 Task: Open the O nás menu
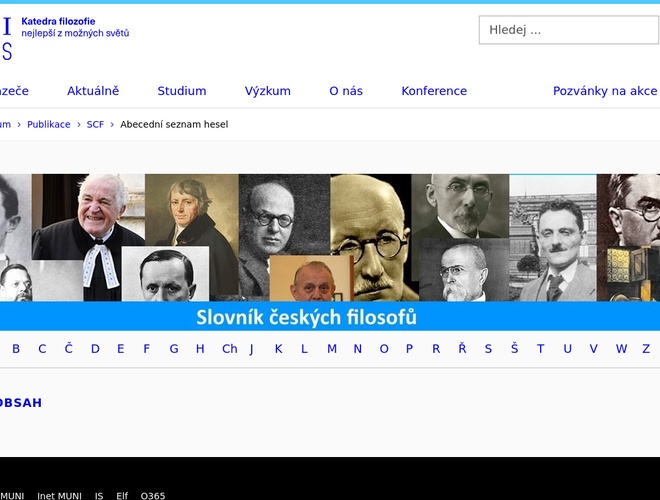[346, 91]
